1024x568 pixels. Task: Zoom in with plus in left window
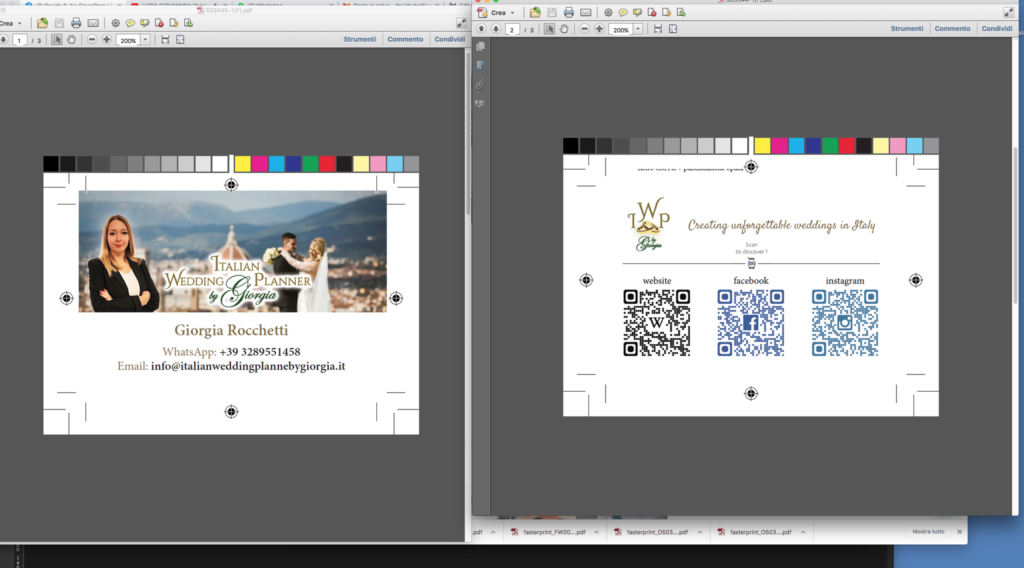(x=106, y=40)
